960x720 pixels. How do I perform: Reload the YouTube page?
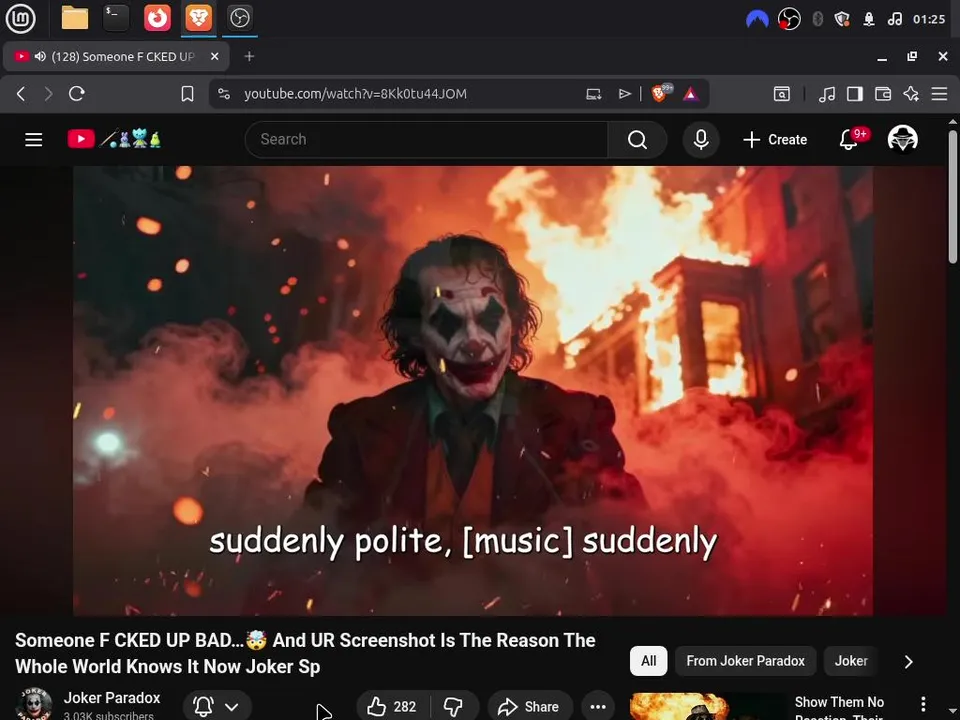click(77, 94)
